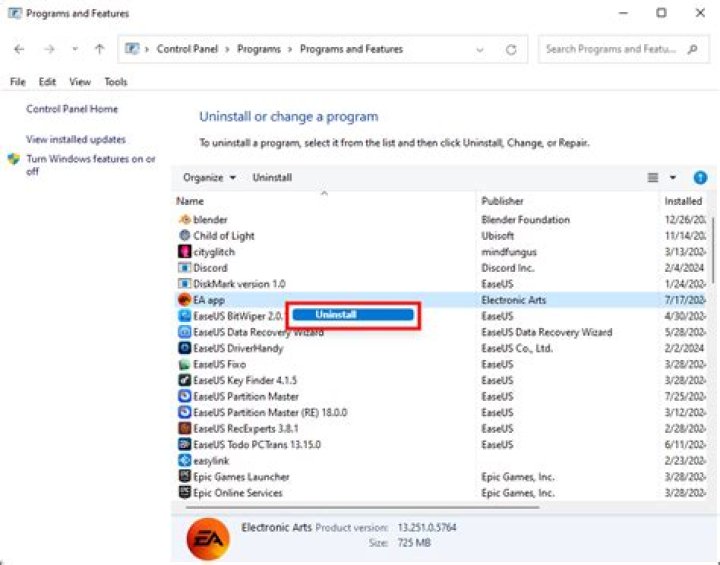Click the Epic Games Launcher icon
The image size is (720, 565).
click(184, 476)
